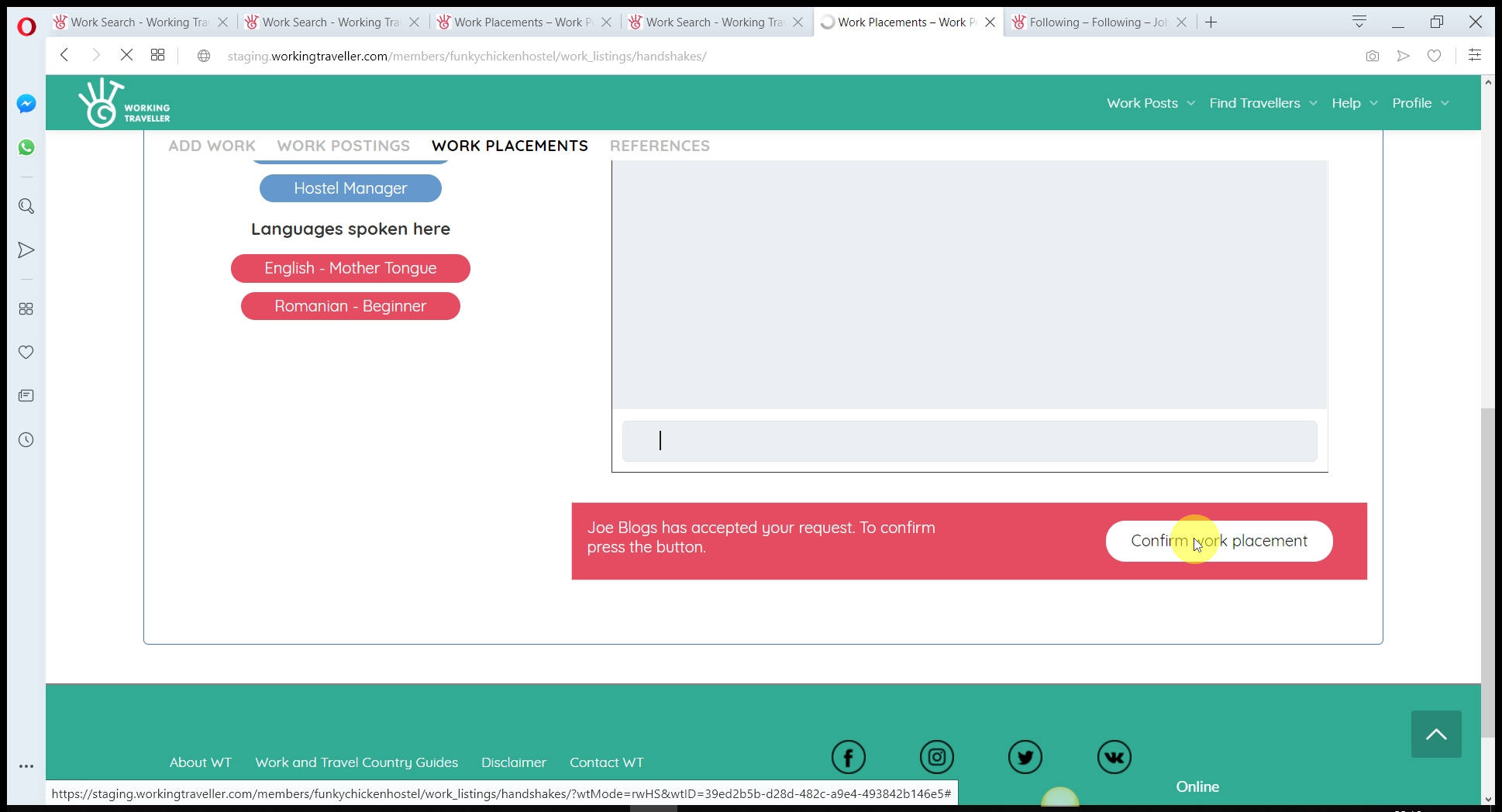Go forward in browser history

(96, 55)
